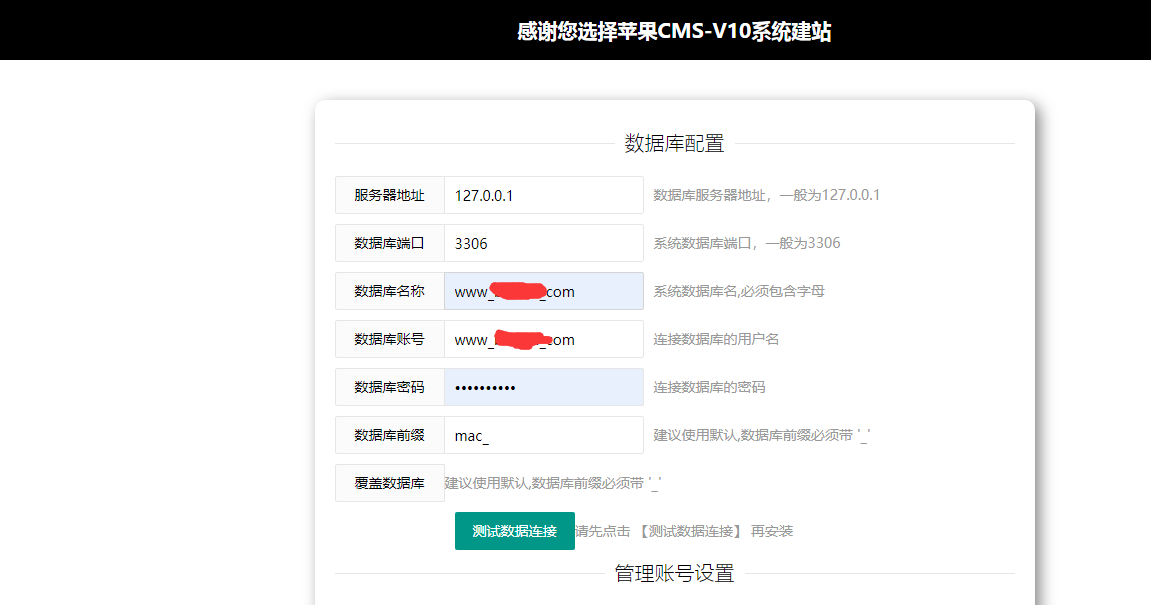Click the 数据库名称 label
Image resolution: width=1151 pixels, height=605 pixels.
coord(390,291)
